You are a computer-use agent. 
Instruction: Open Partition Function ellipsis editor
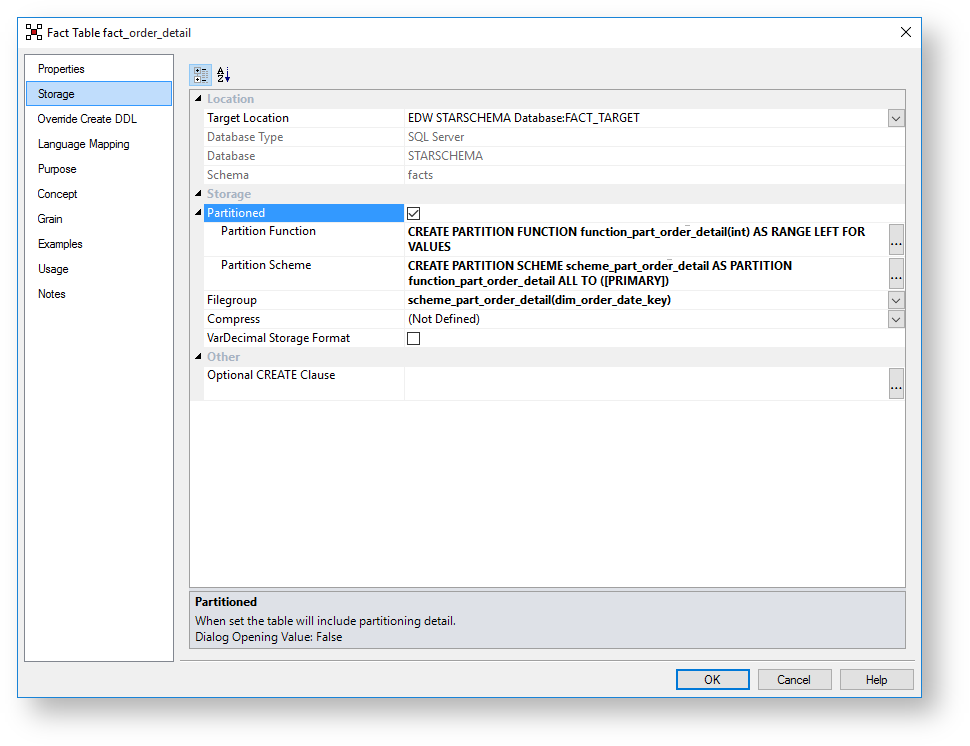point(896,239)
